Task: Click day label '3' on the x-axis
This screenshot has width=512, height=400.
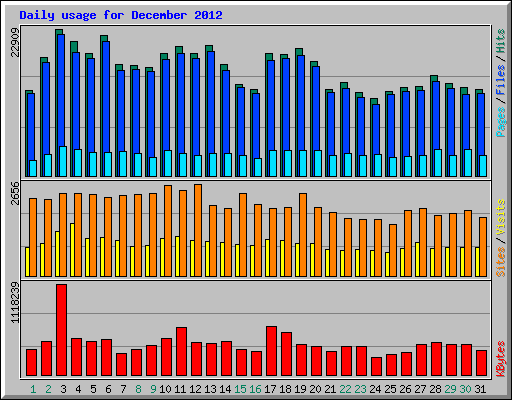Action: 63,389
